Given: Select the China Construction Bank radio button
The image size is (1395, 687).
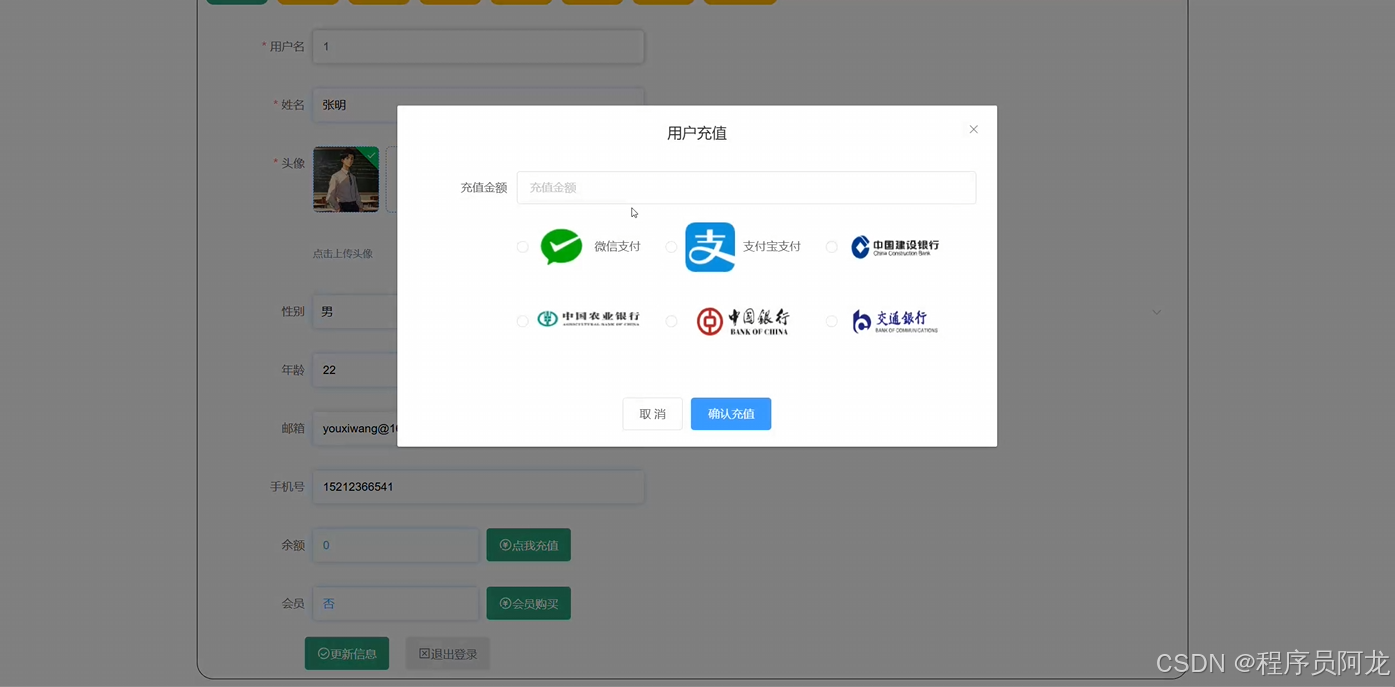Looking at the screenshot, I should pos(831,247).
